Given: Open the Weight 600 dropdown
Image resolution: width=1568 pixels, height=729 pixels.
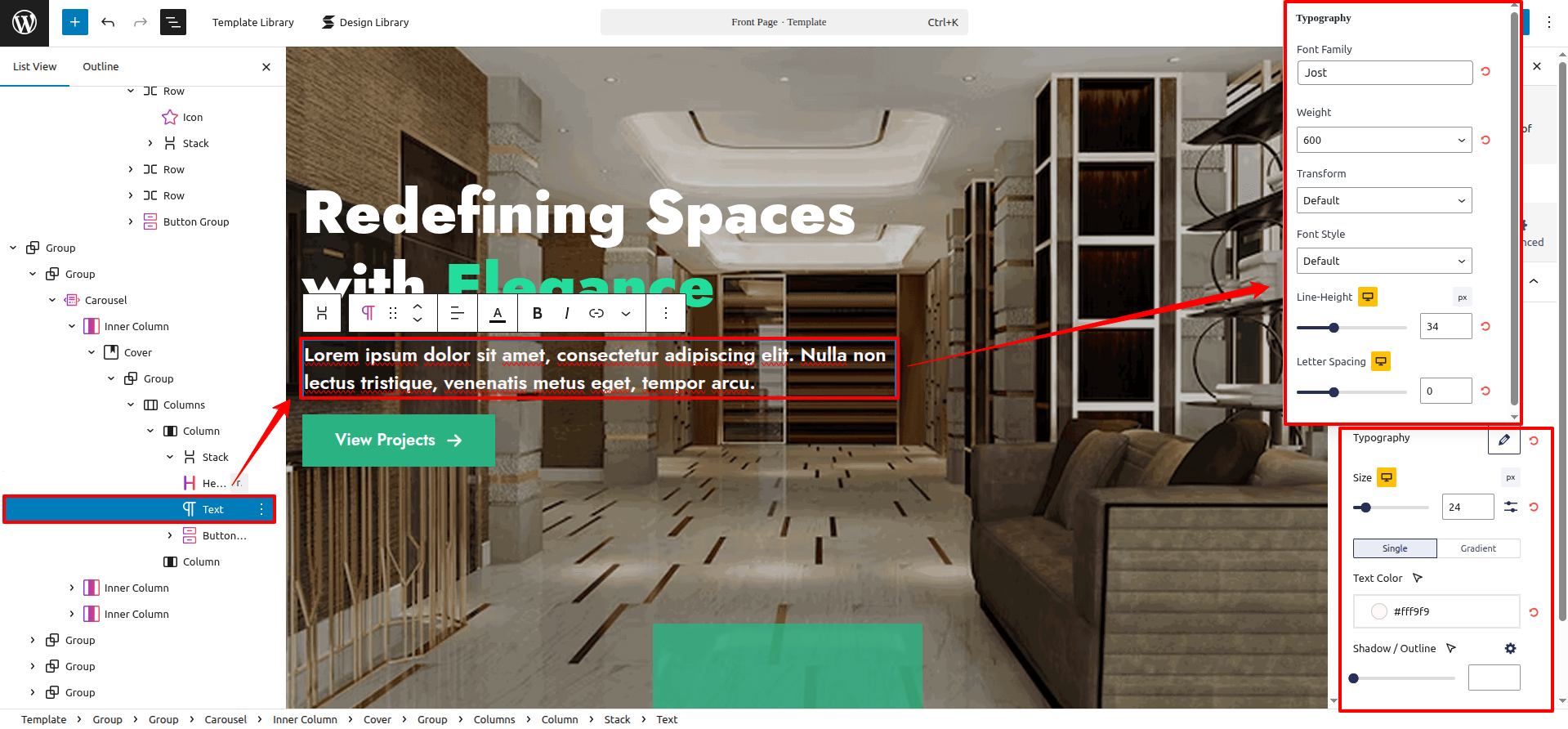Looking at the screenshot, I should click(x=1384, y=140).
